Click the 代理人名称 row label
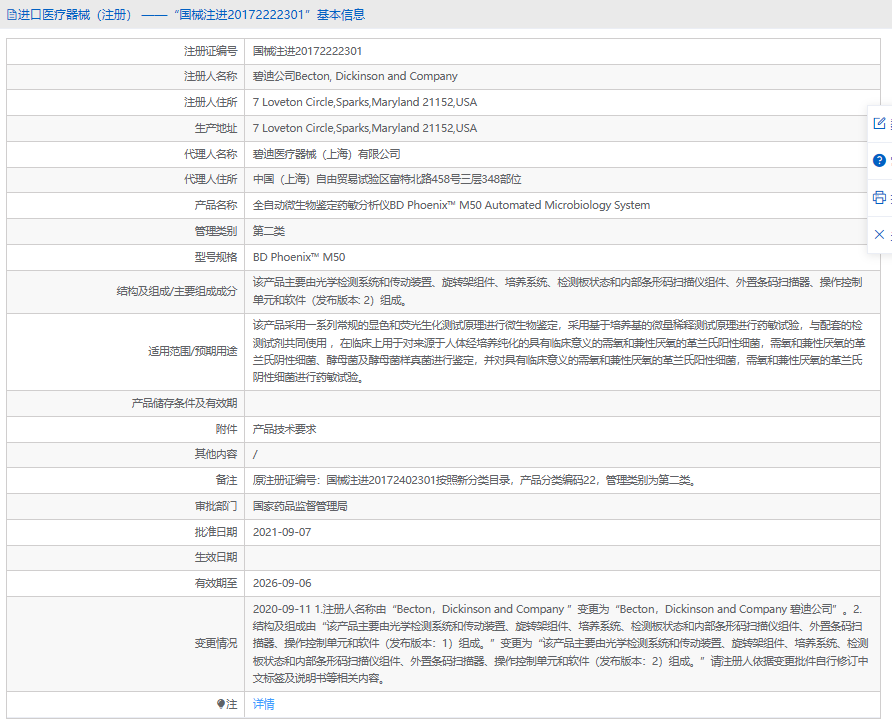 [x=210, y=154]
